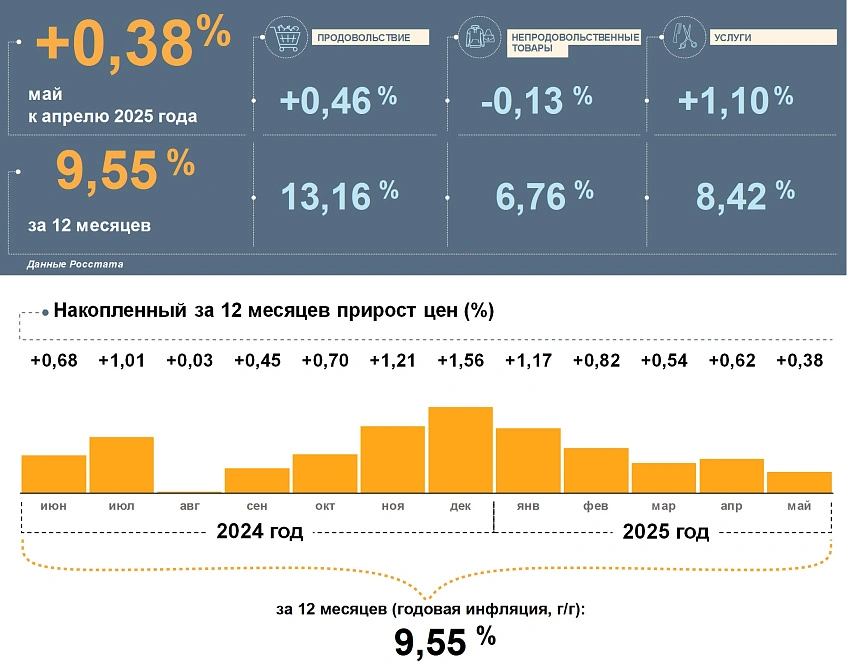Click the tallest bar for декабрь

pyautogui.click(x=460, y=450)
